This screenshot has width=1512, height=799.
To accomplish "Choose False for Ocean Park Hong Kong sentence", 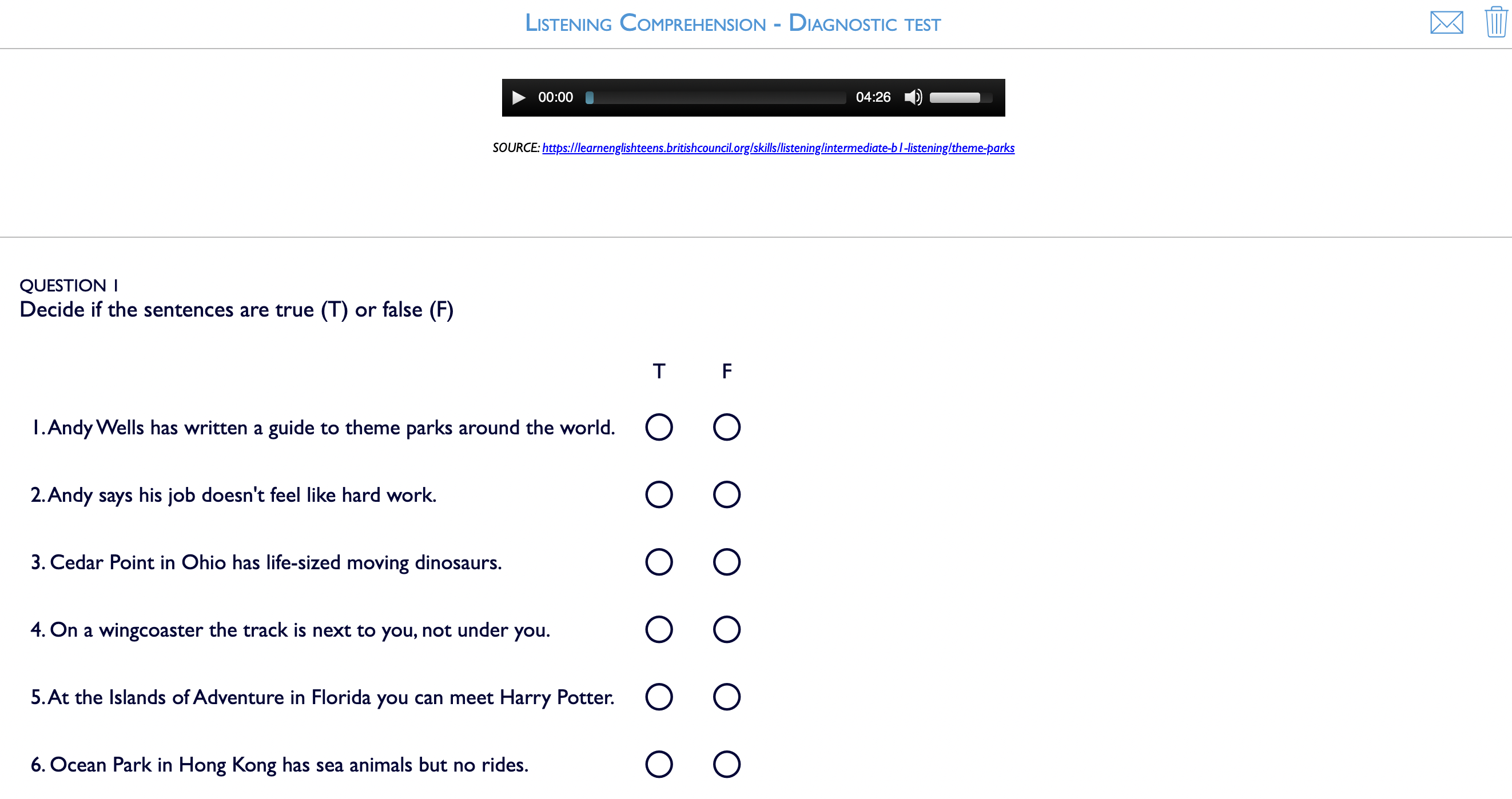I will coord(726,764).
